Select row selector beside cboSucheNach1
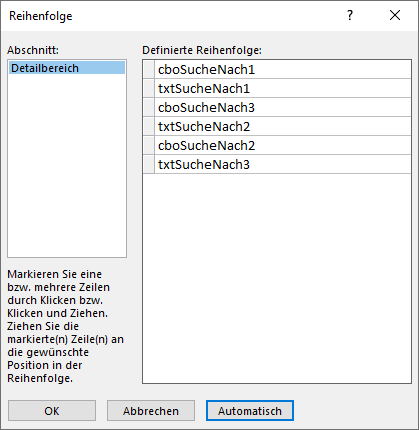 click(x=149, y=70)
